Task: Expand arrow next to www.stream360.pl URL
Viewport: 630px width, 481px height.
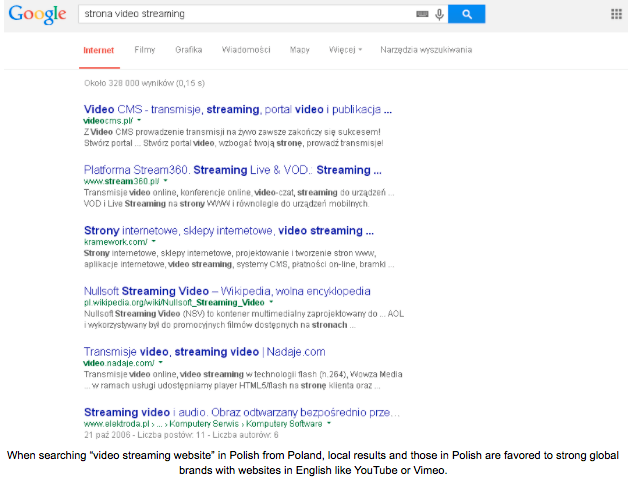Action: 165,181
